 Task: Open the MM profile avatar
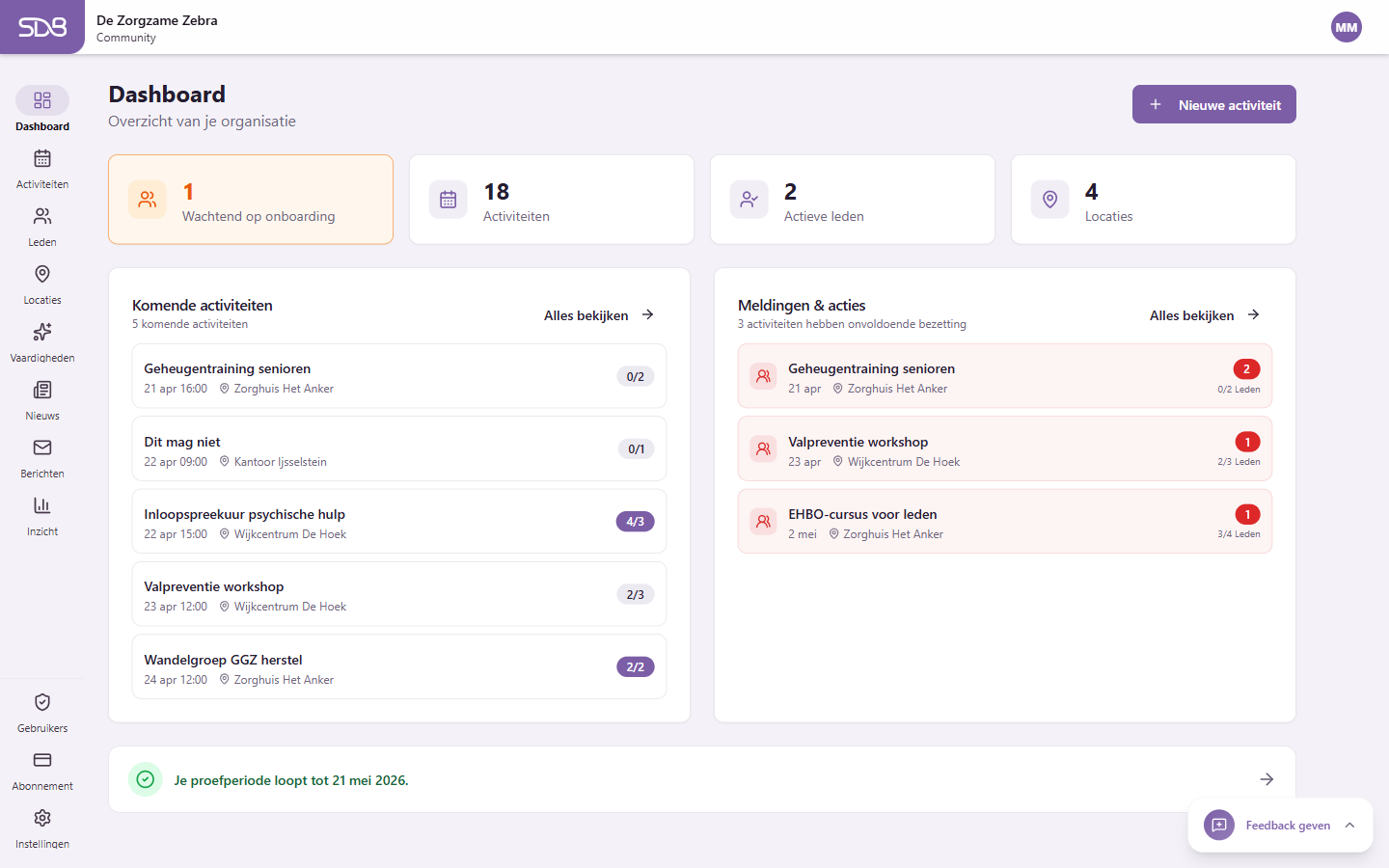(x=1347, y=27)
